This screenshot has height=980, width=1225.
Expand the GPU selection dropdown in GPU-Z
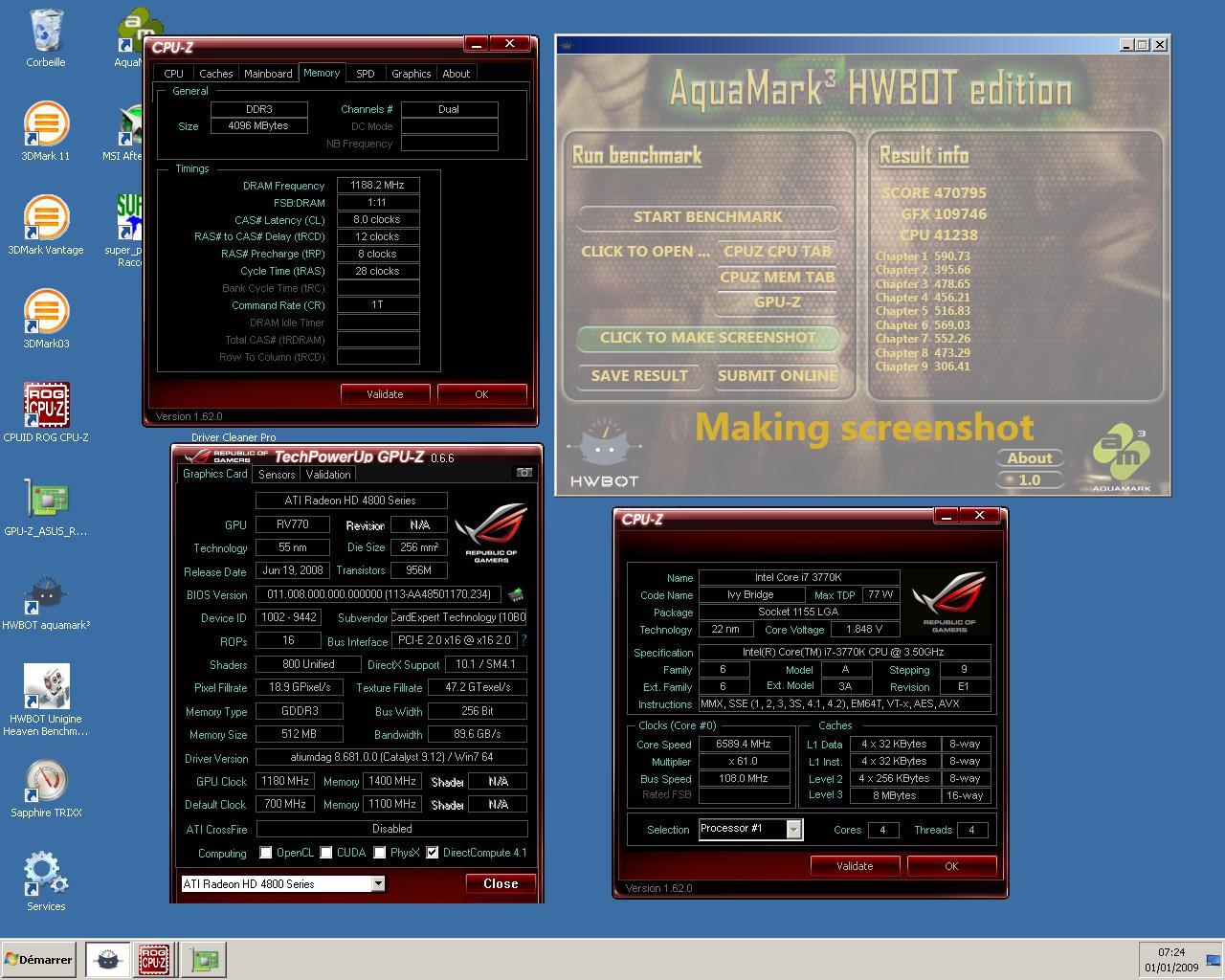378,883
